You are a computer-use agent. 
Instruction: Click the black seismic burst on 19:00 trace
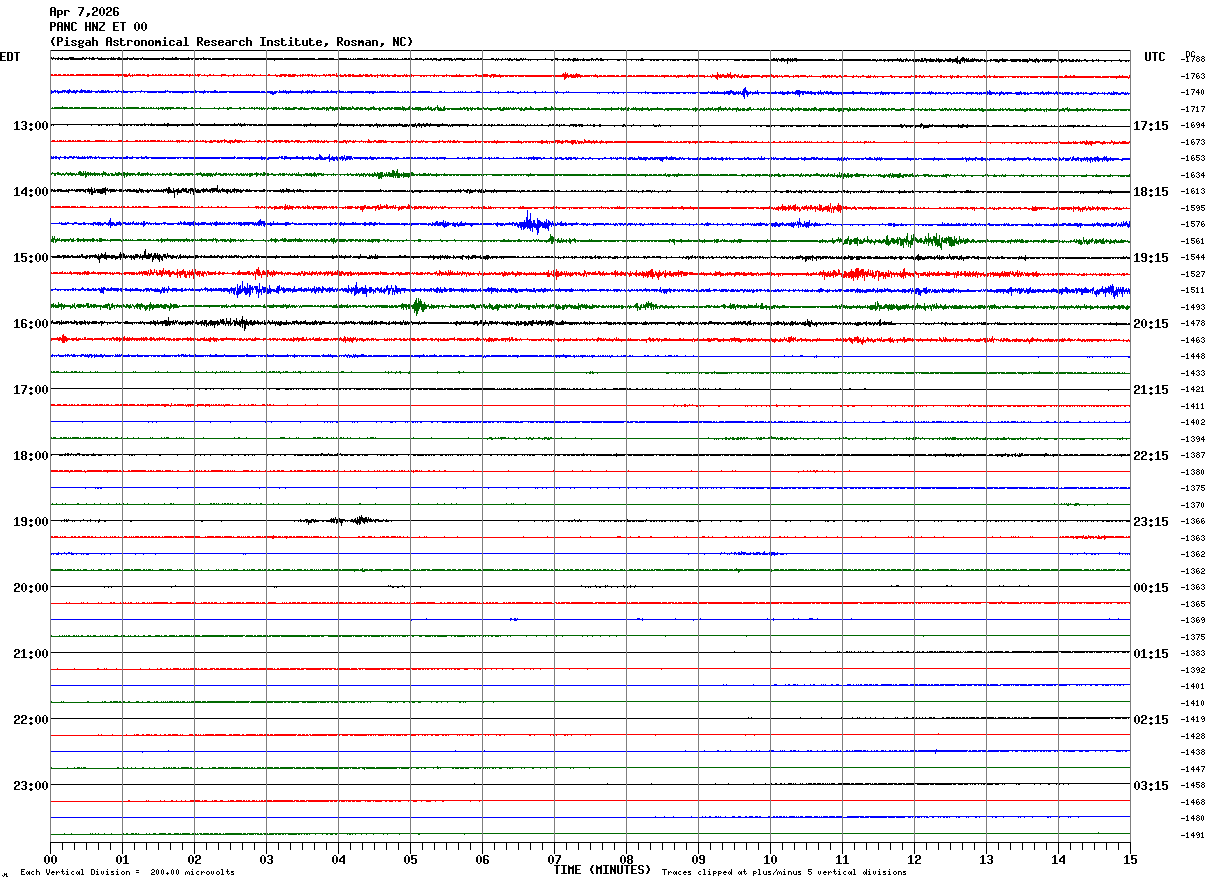(346, 520)
